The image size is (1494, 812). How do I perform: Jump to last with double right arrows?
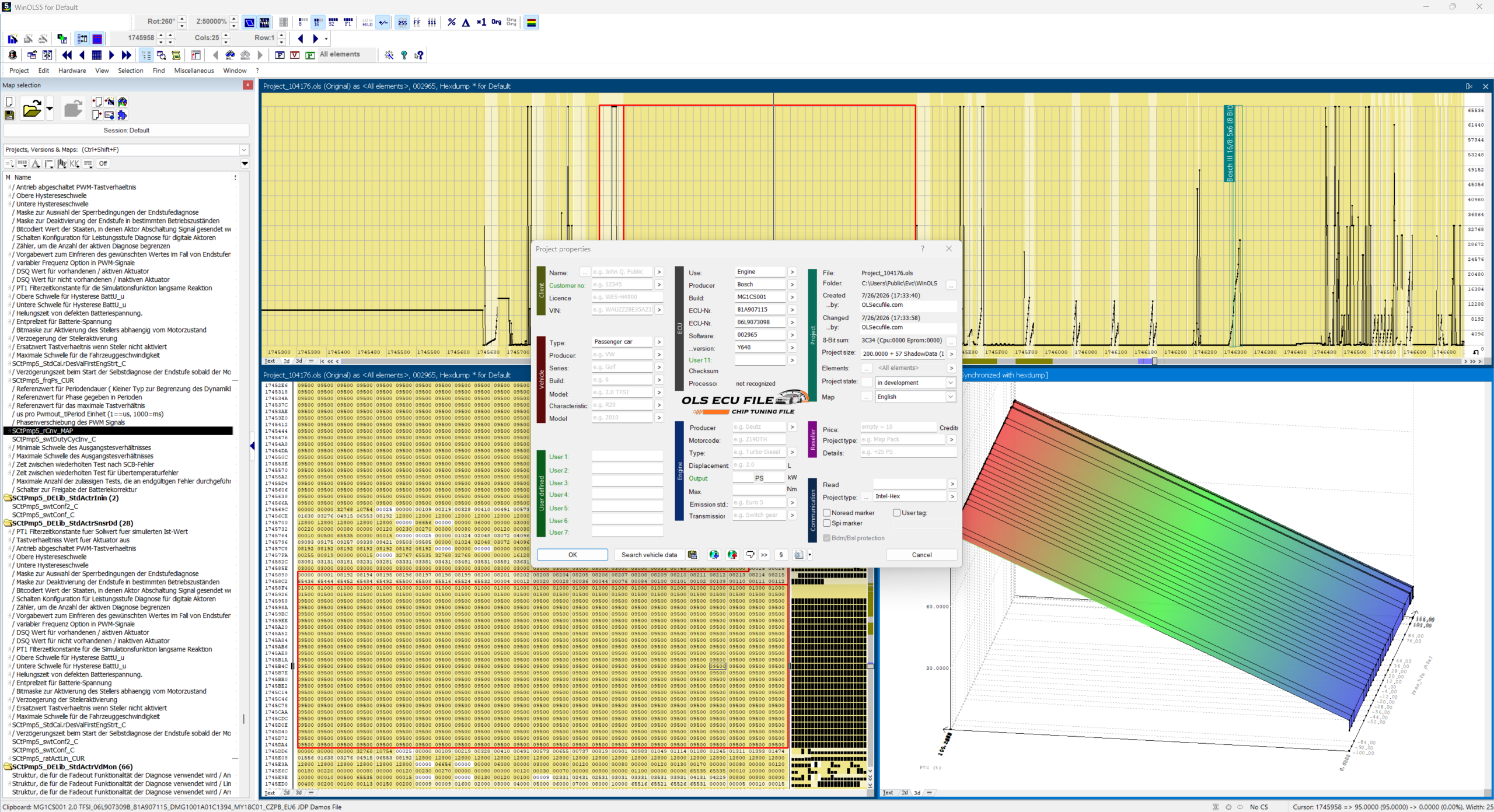[x=126, y=55]
